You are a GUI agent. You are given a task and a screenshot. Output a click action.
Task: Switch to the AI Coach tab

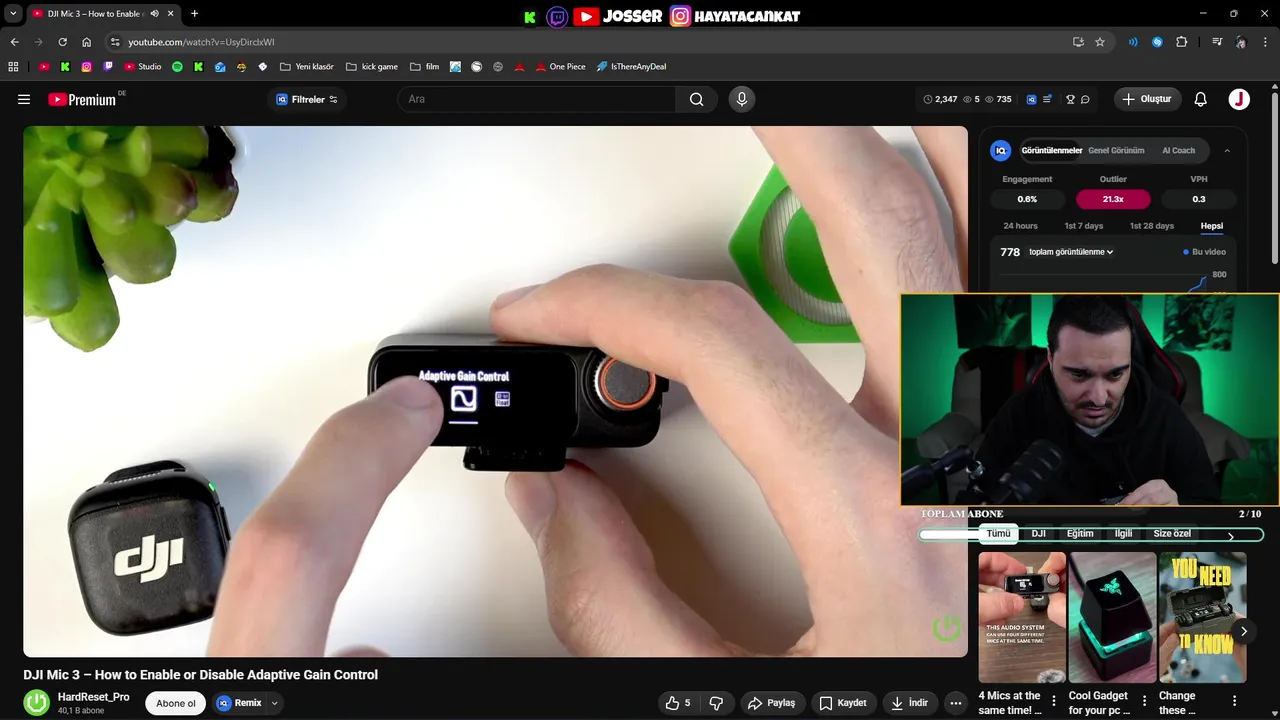pyautogui.click(x=1178, y=151)
